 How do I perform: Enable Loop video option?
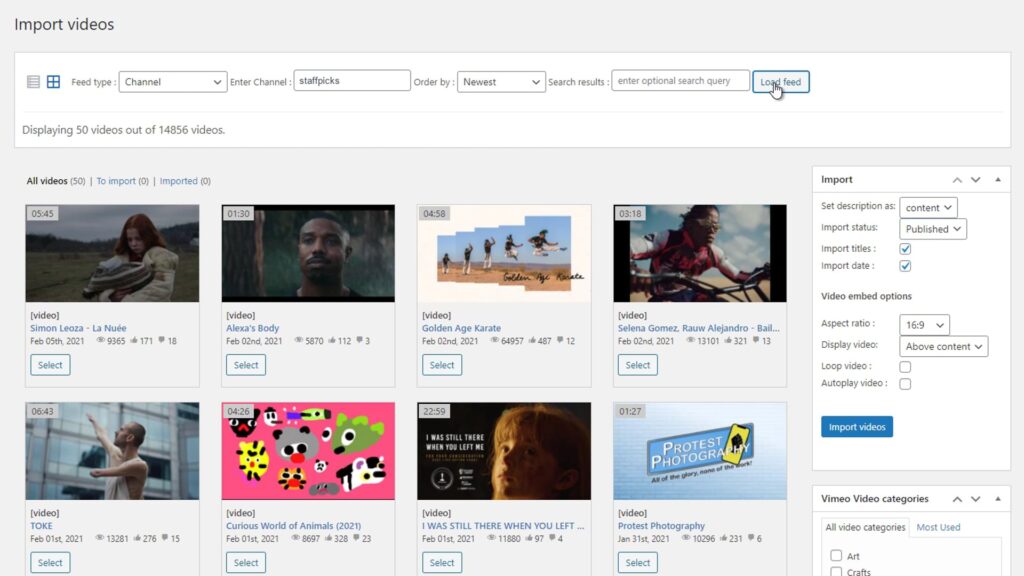[903, 367]
